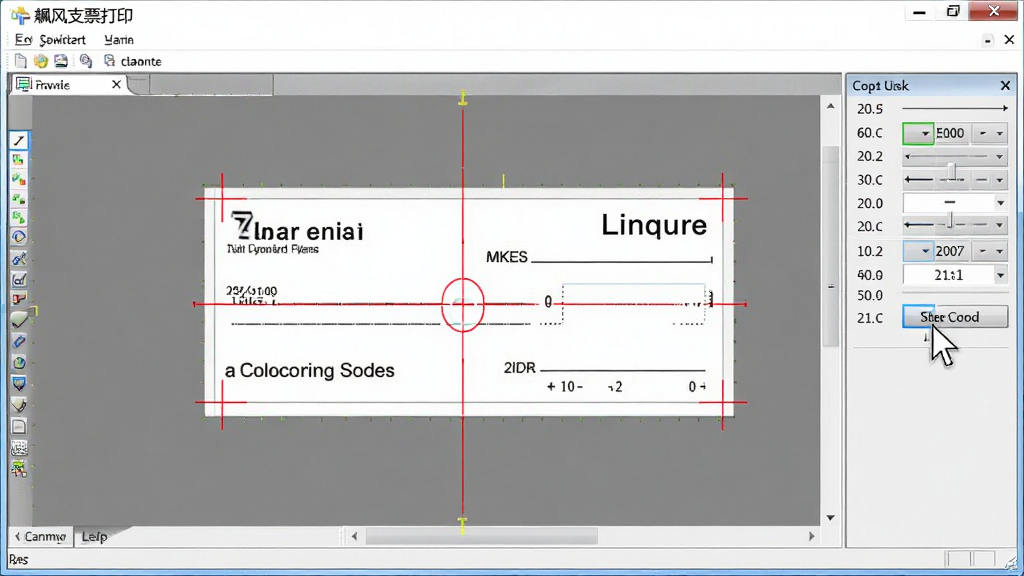Open the 20.0 row combo box arrow

tap(1000, 203)
